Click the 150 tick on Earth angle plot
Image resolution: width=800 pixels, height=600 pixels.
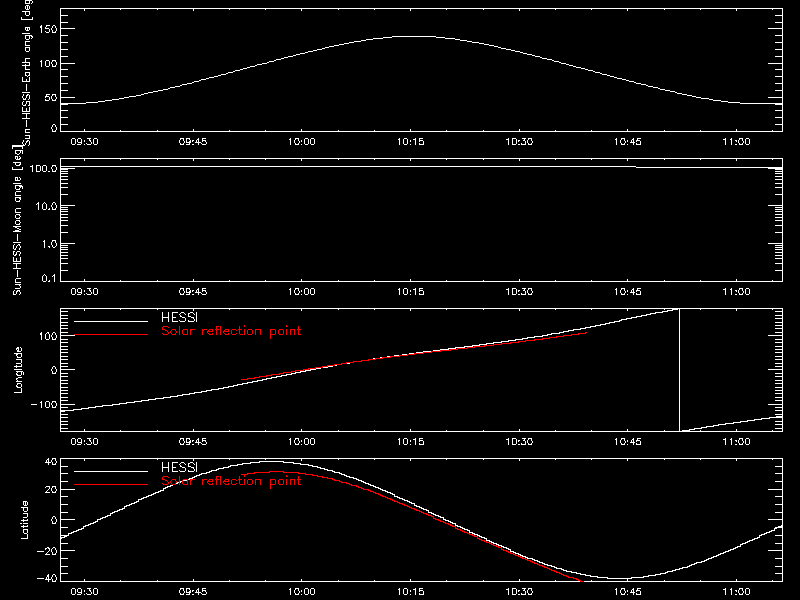click(47, 29)
